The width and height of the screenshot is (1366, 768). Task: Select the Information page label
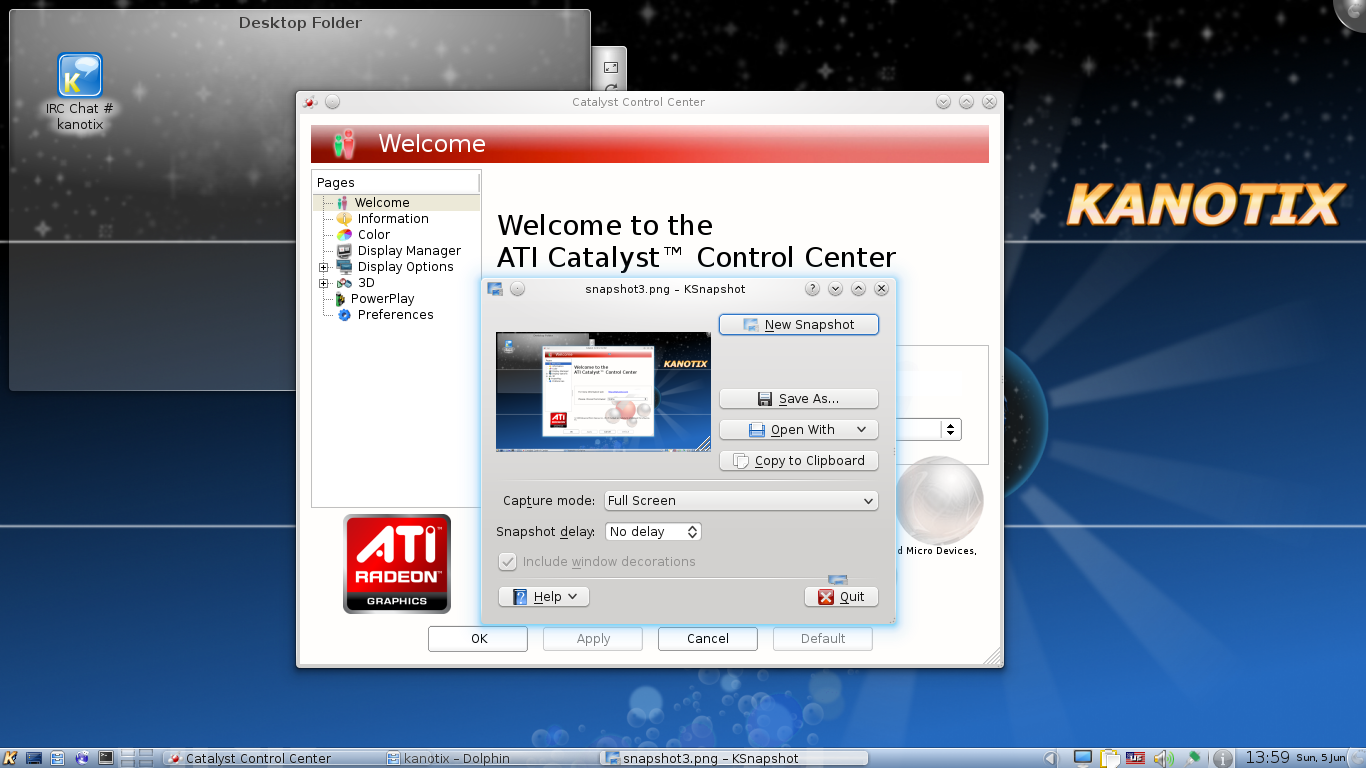pos(393,219)
